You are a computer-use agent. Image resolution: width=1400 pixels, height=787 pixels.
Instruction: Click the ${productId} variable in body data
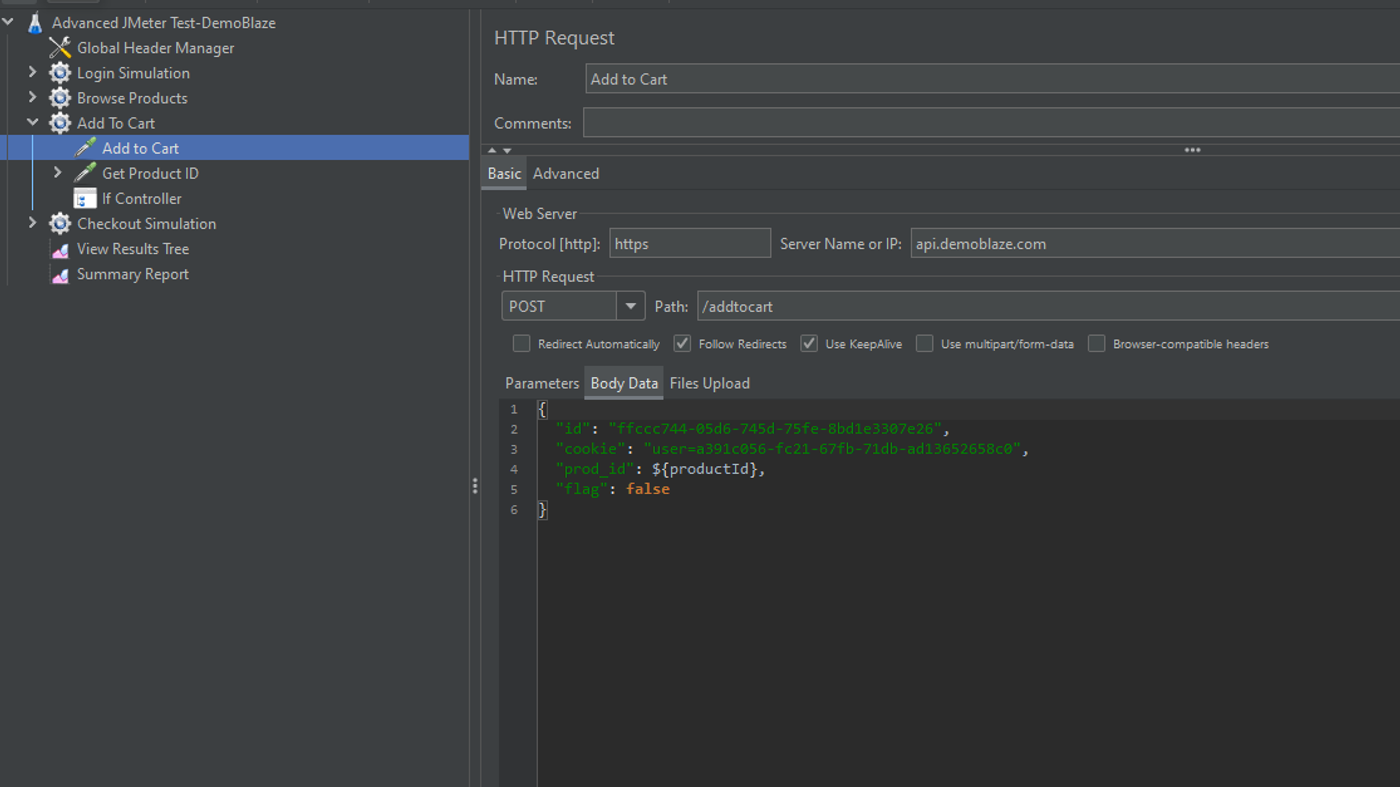click(704, 469)
